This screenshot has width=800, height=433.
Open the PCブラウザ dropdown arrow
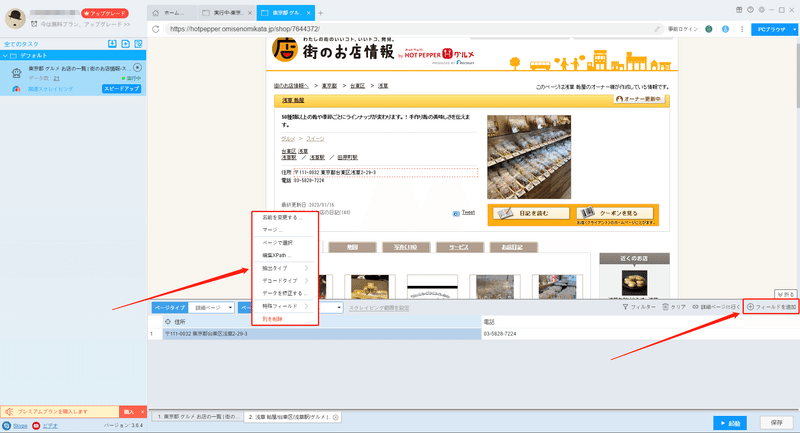tap(794, 30)
